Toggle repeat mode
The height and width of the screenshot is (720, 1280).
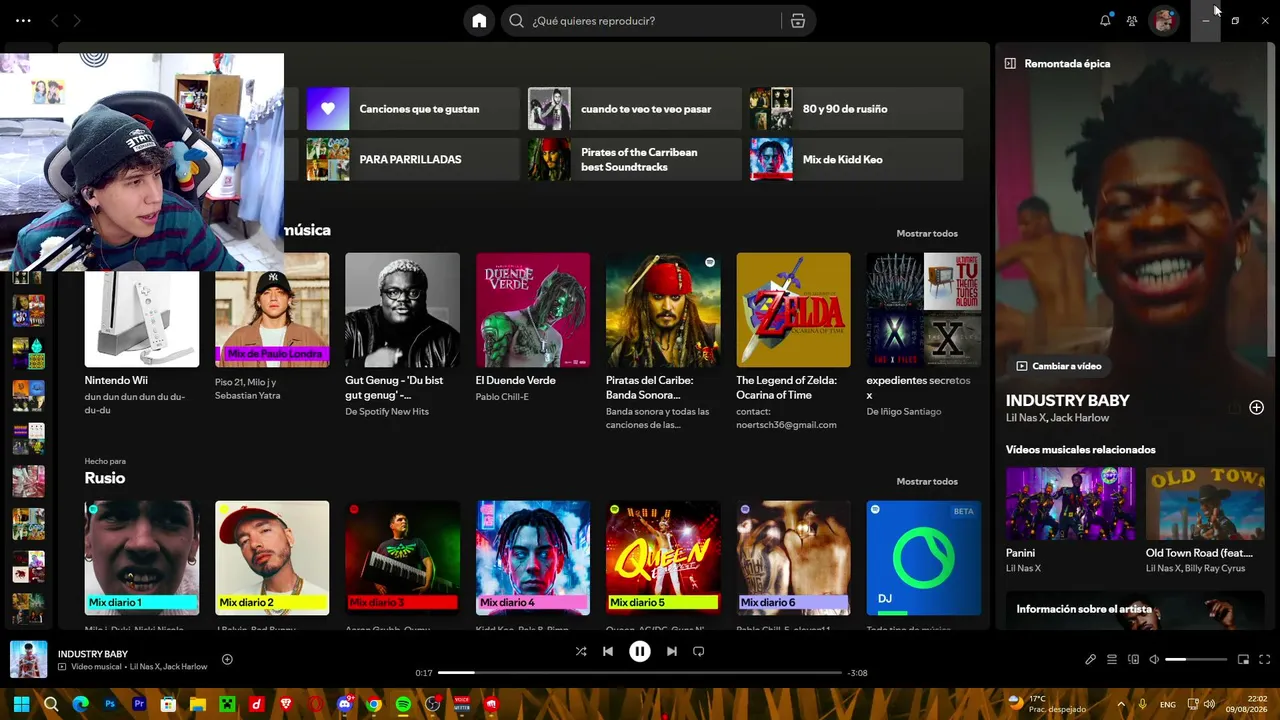point(699,651)
